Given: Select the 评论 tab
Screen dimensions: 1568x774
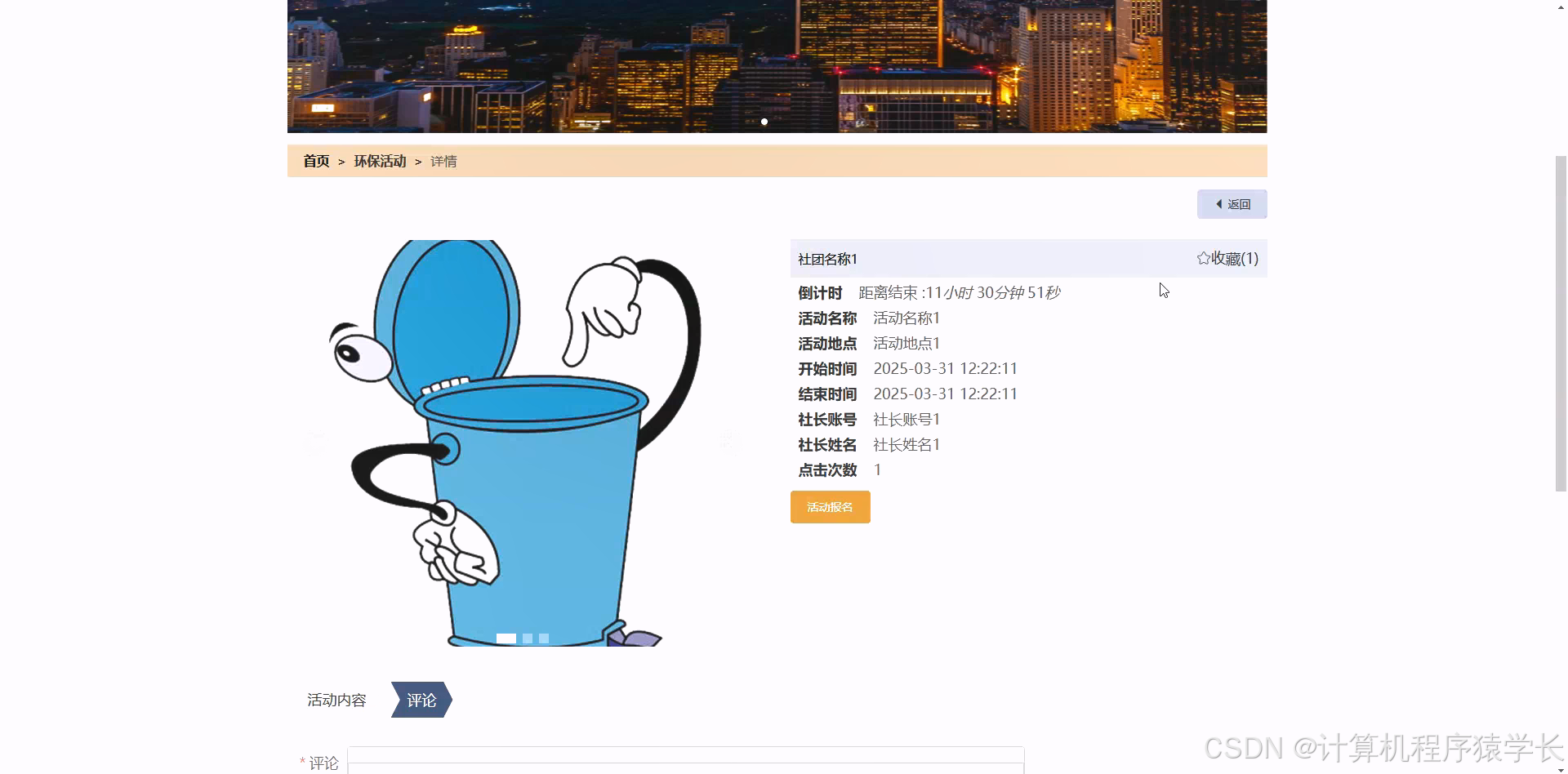Looking at the screenshot, I should click(421, 700).
